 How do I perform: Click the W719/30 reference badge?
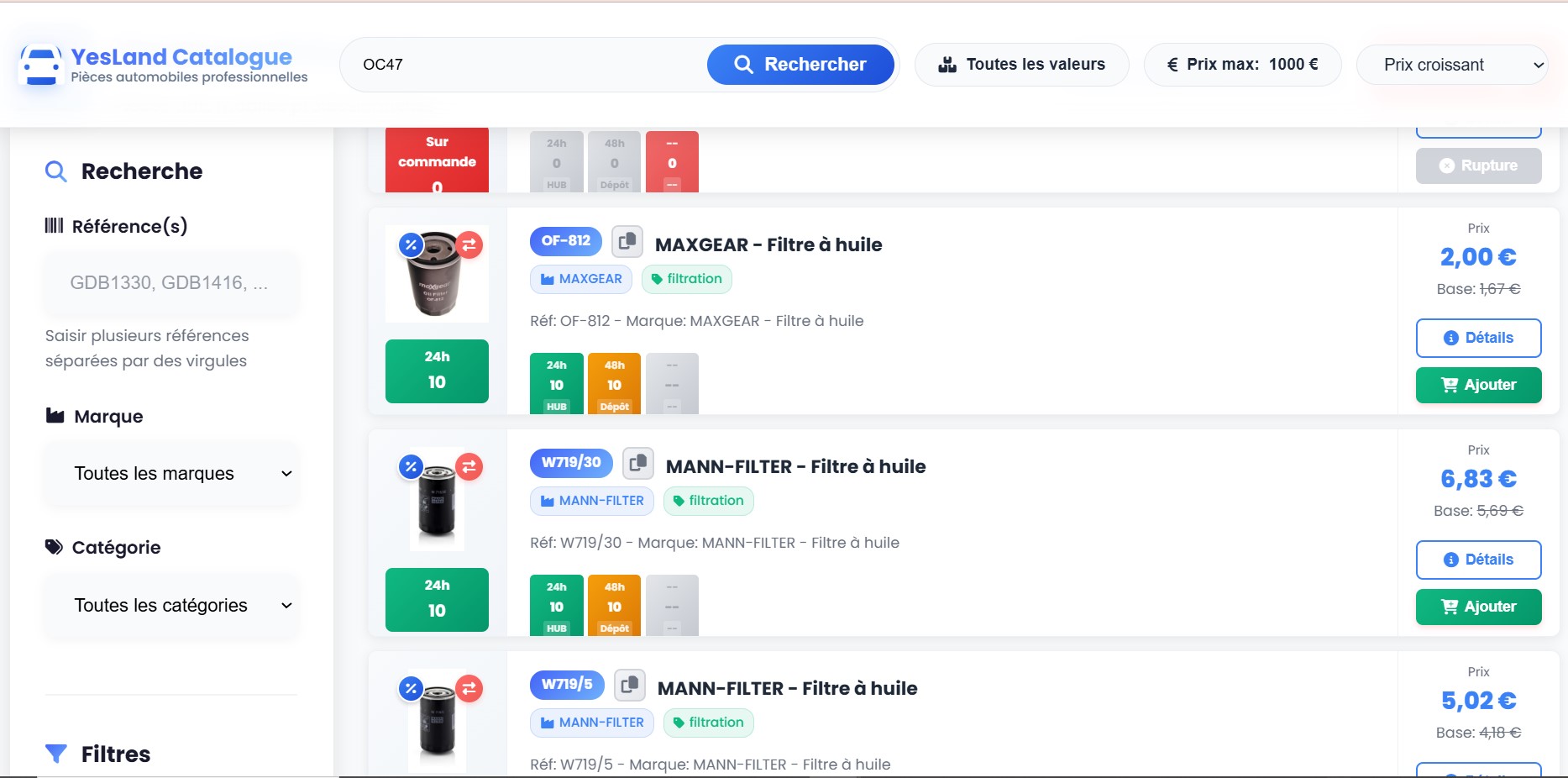point(571,463)
